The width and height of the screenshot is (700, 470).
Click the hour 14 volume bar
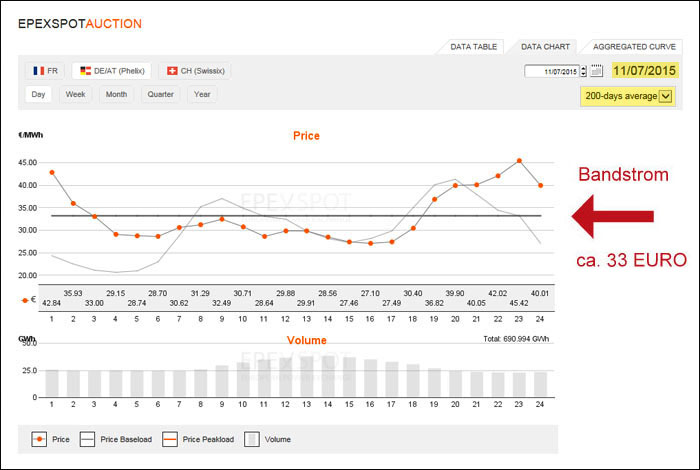pos(328,376)
